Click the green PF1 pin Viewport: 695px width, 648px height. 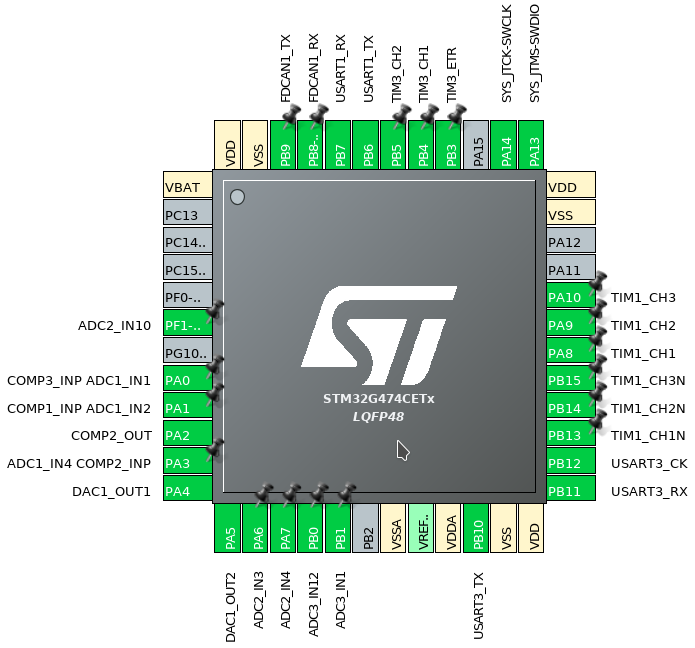coord(188,323)
